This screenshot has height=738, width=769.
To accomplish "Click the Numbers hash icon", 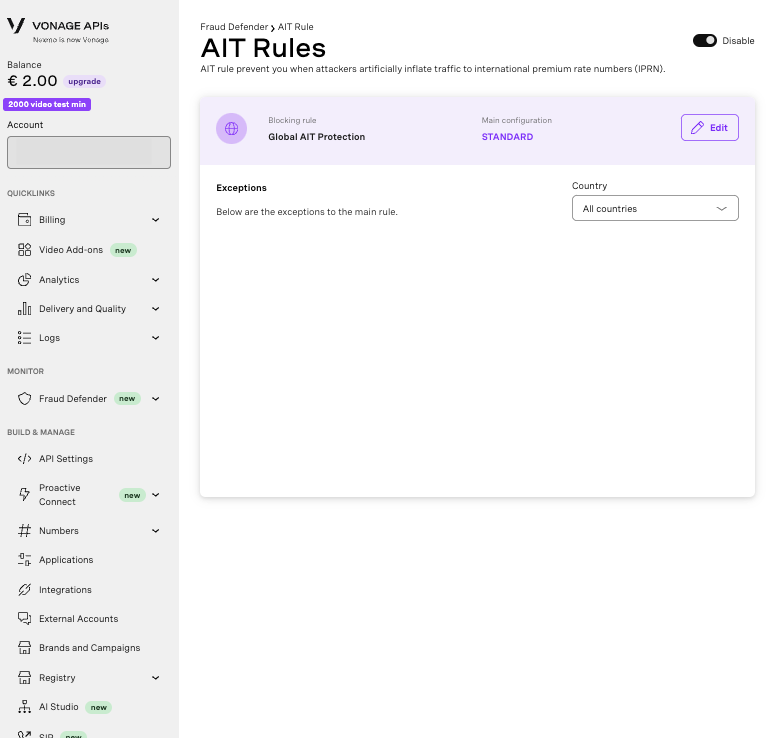I will (x=25, y=531).
